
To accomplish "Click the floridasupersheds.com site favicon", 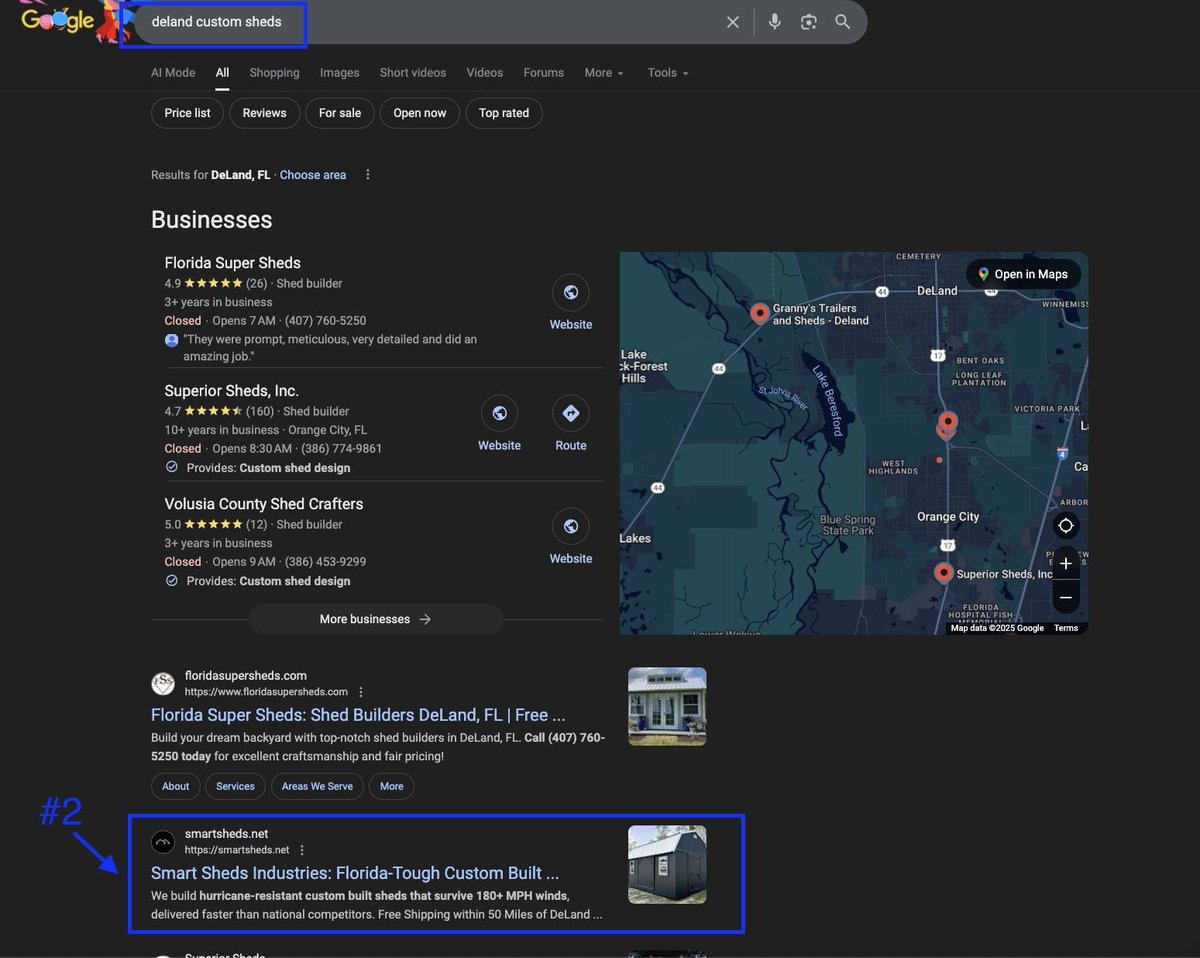I will pyautogui.click(x=163, y=684).
